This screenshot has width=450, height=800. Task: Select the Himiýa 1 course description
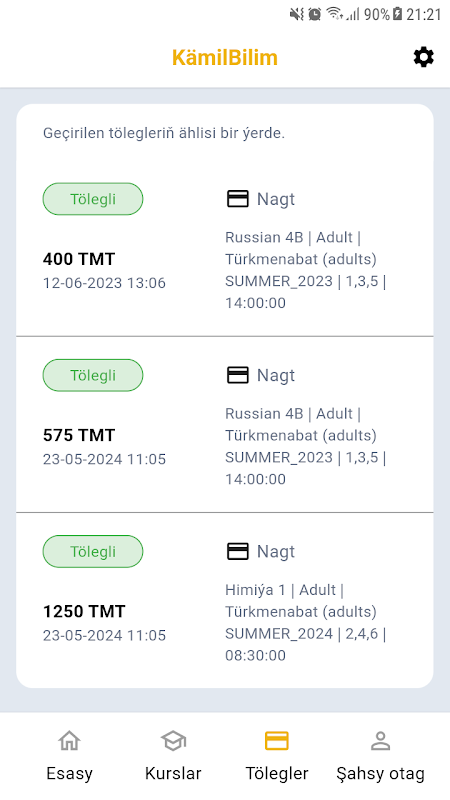pyautogui.click(x=306, y=622)
